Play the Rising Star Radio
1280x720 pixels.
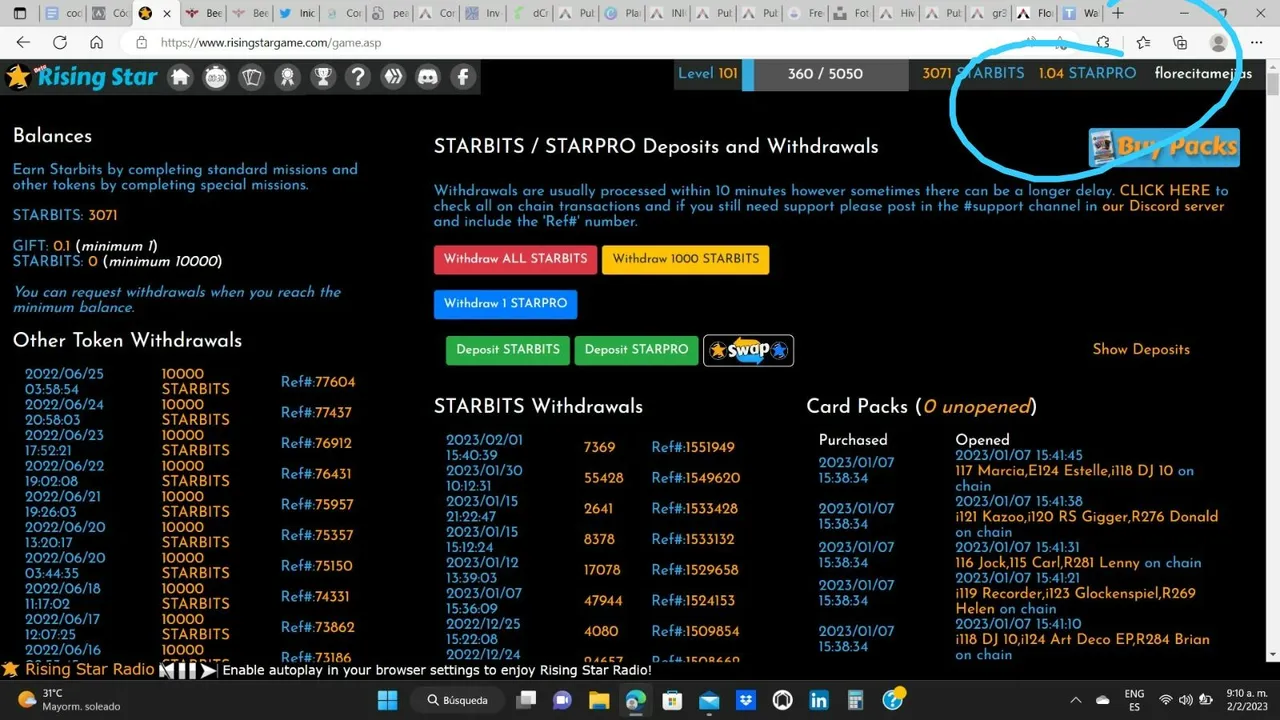[x=208, y=670]
